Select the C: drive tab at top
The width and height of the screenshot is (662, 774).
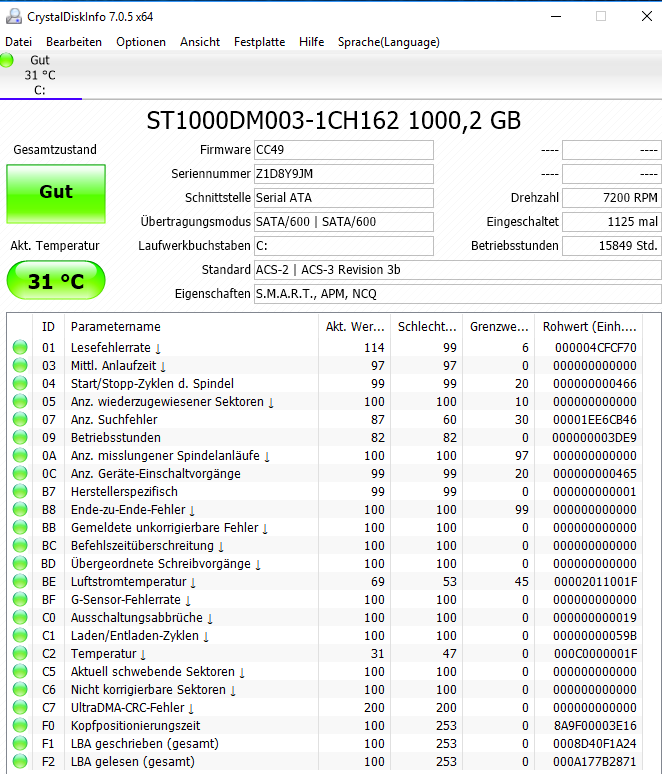point(40,75)
